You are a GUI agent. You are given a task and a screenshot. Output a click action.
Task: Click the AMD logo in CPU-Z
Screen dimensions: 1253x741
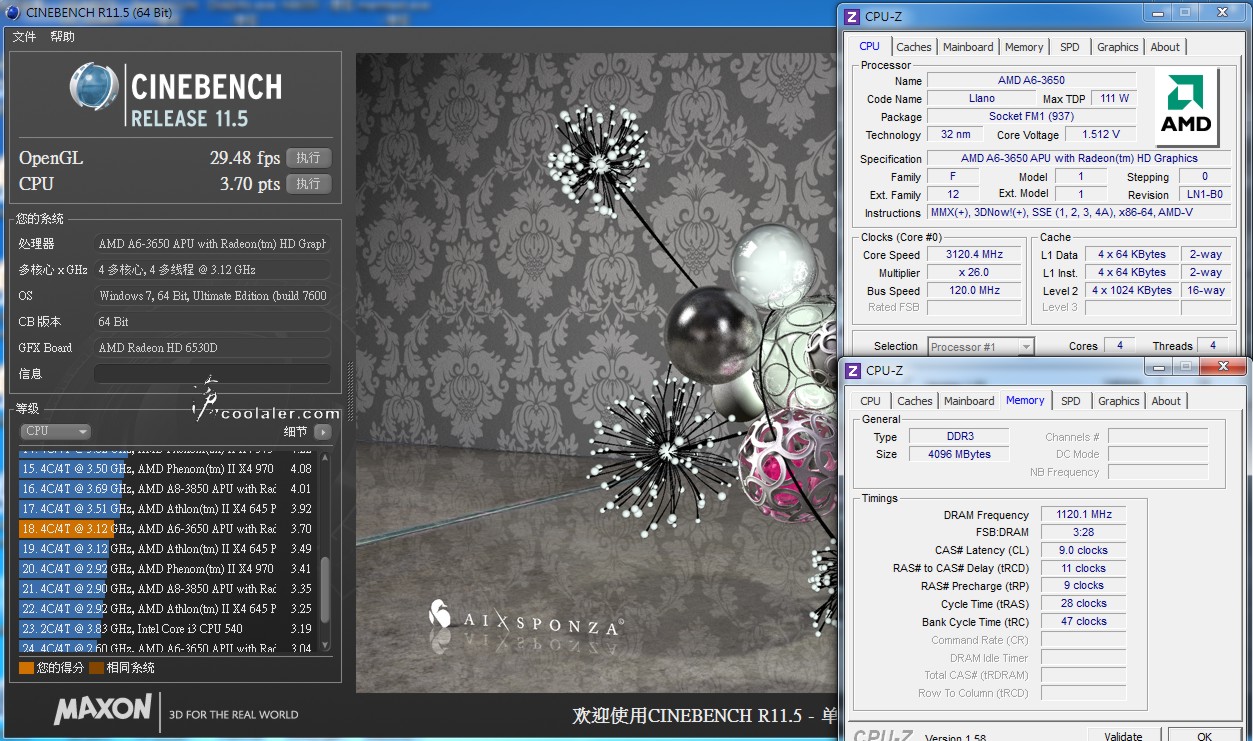click(1186, 107)
